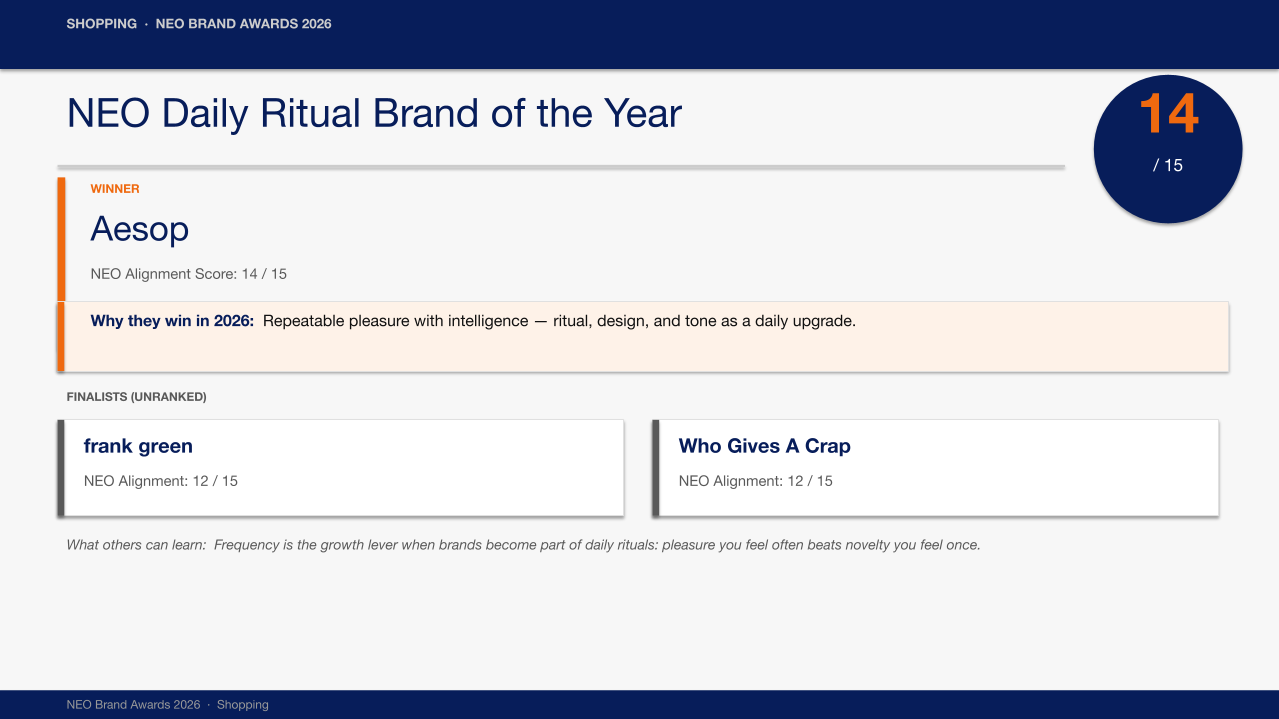The image size is (1279, 719).
Task: Click the 14 / 15 score circle badge
Action: tap(1168, 149)
